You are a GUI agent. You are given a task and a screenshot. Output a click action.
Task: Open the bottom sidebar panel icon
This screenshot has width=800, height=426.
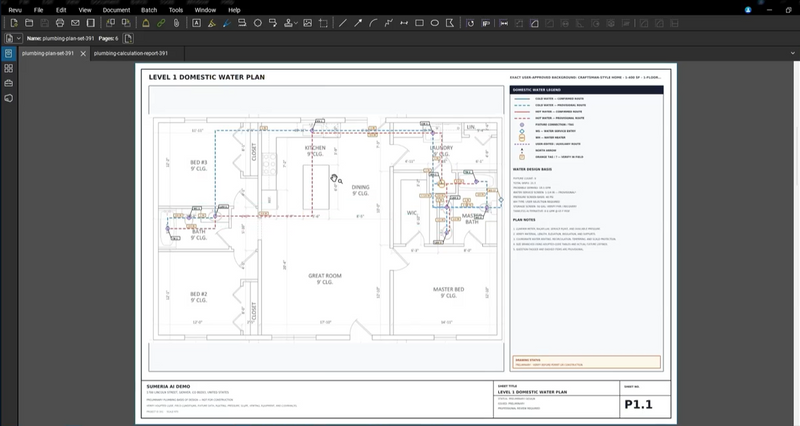click(x=8, y=98)
